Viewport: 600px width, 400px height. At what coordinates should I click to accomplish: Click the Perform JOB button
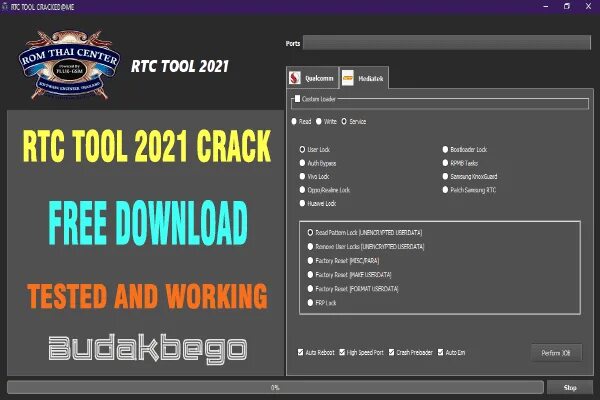click(556, 353)
